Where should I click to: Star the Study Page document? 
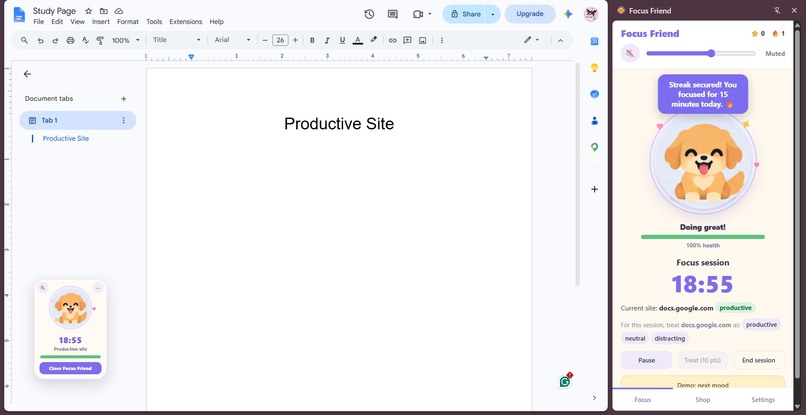[x=88, y=11]
